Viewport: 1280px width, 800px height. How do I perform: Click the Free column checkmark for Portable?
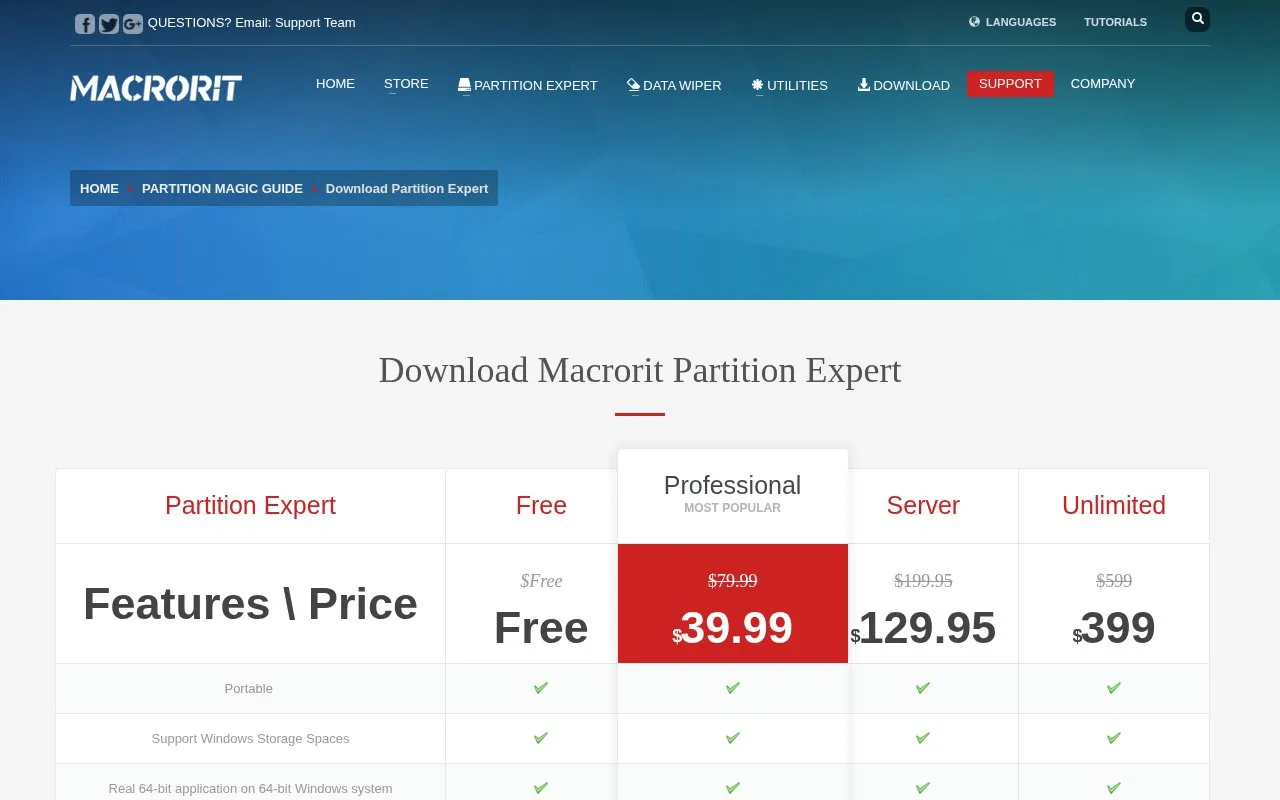[541, 688]
